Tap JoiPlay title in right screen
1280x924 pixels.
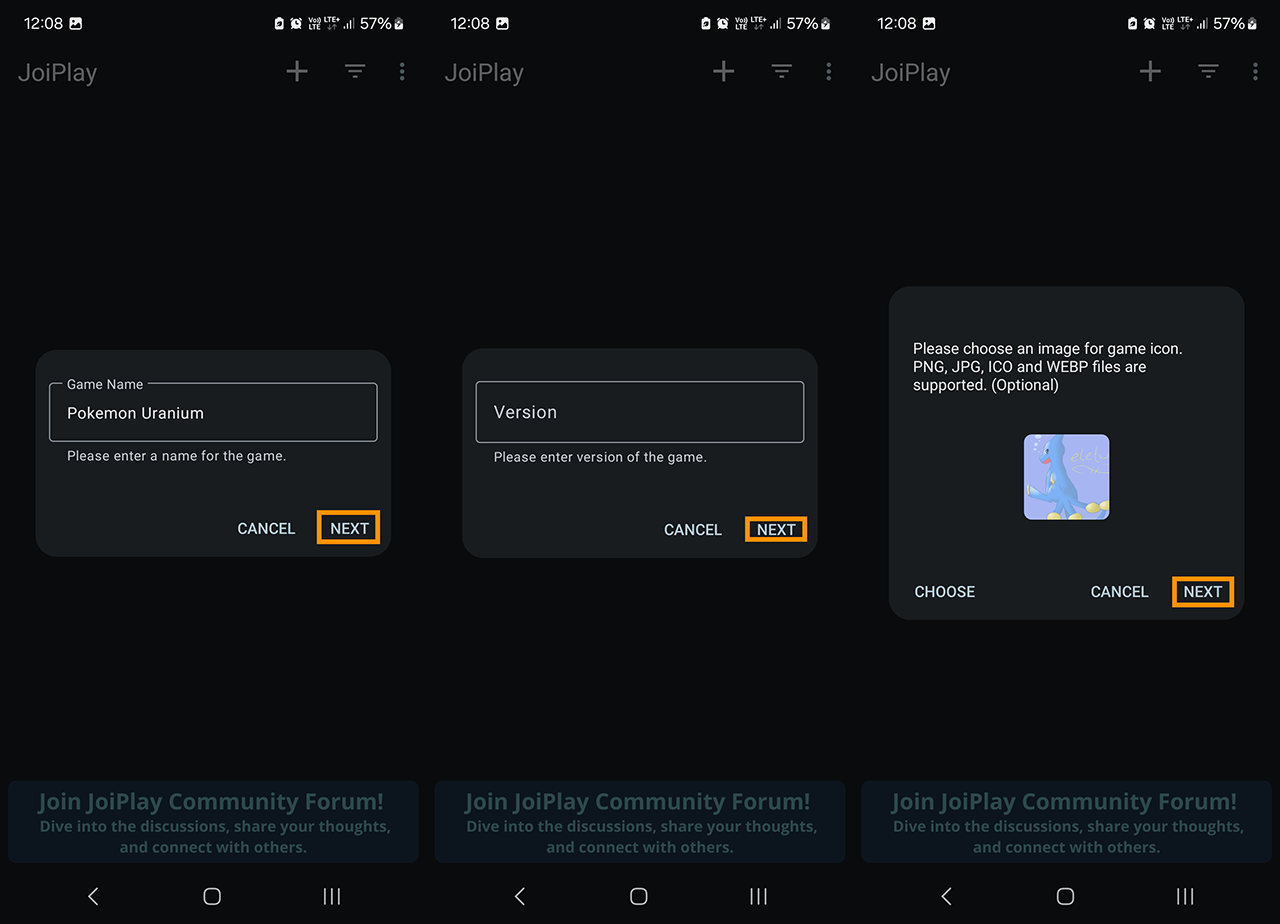[910, 72]
